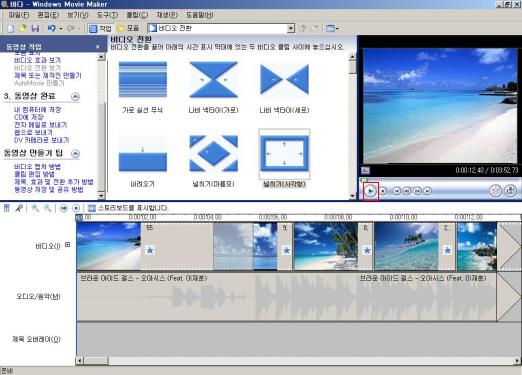
Task: Click the CD에 저장 link
Action: [x=29, y=117]
